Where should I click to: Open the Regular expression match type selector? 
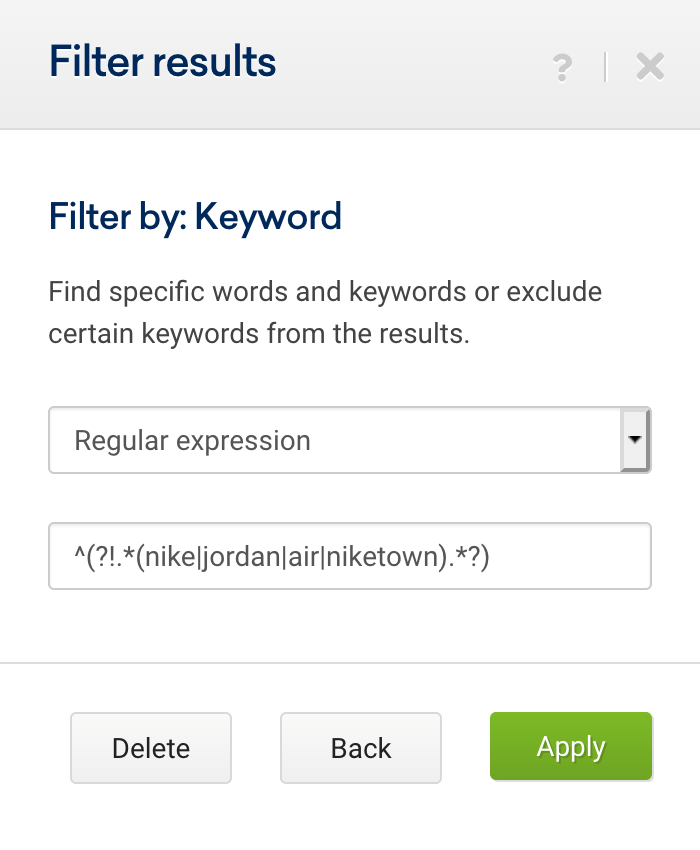[x=350, y=440]
